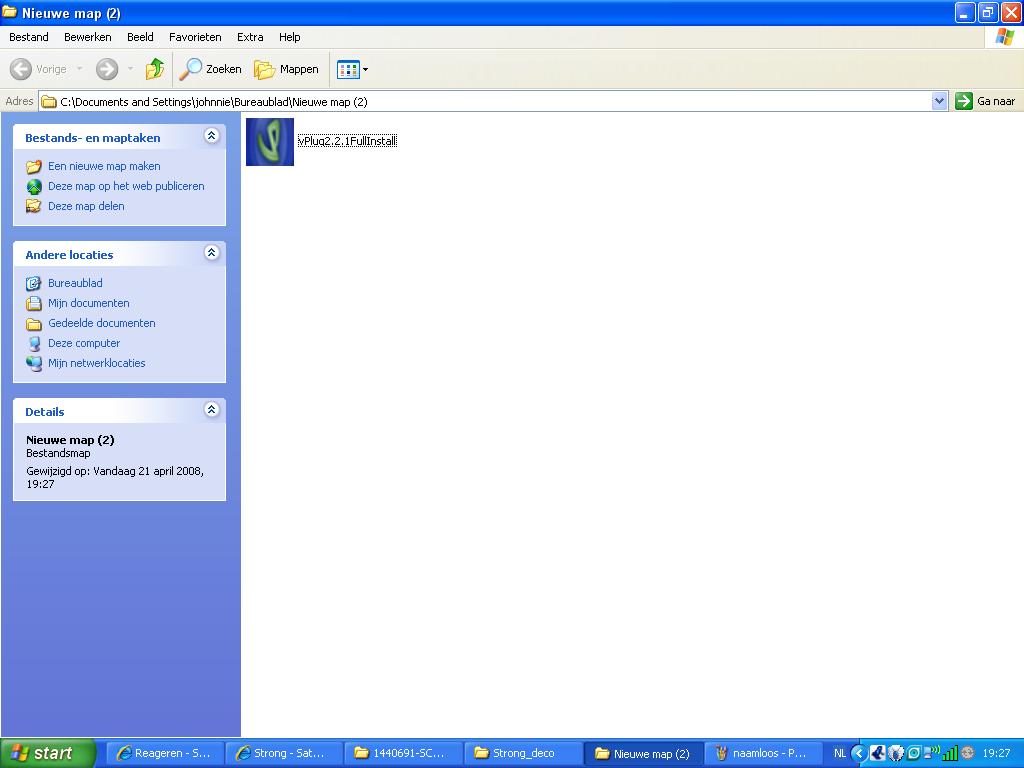Click the vPlug2.2.1FullInstall file name

[347, 140]
